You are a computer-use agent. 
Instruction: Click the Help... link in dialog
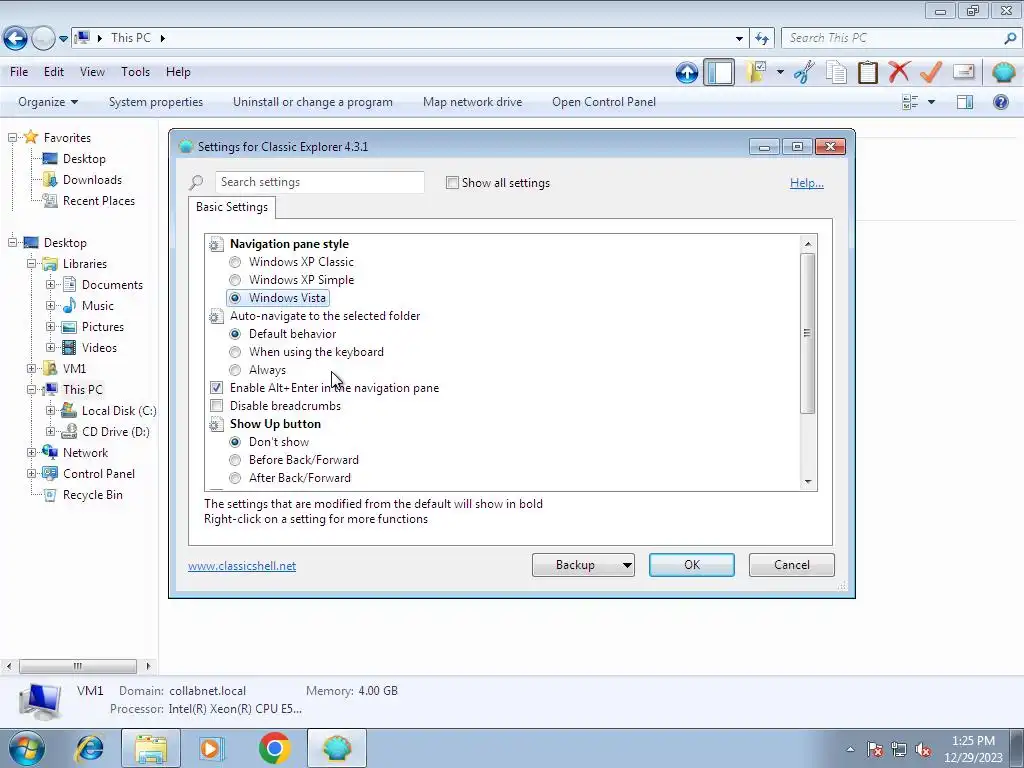click(807, 183)
